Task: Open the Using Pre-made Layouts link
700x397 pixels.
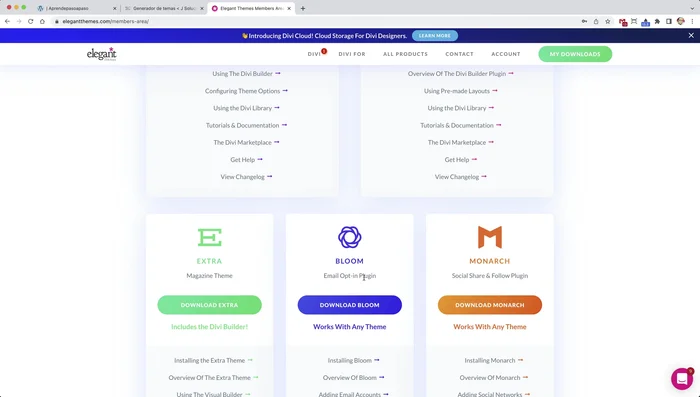Action: [460, 91]
